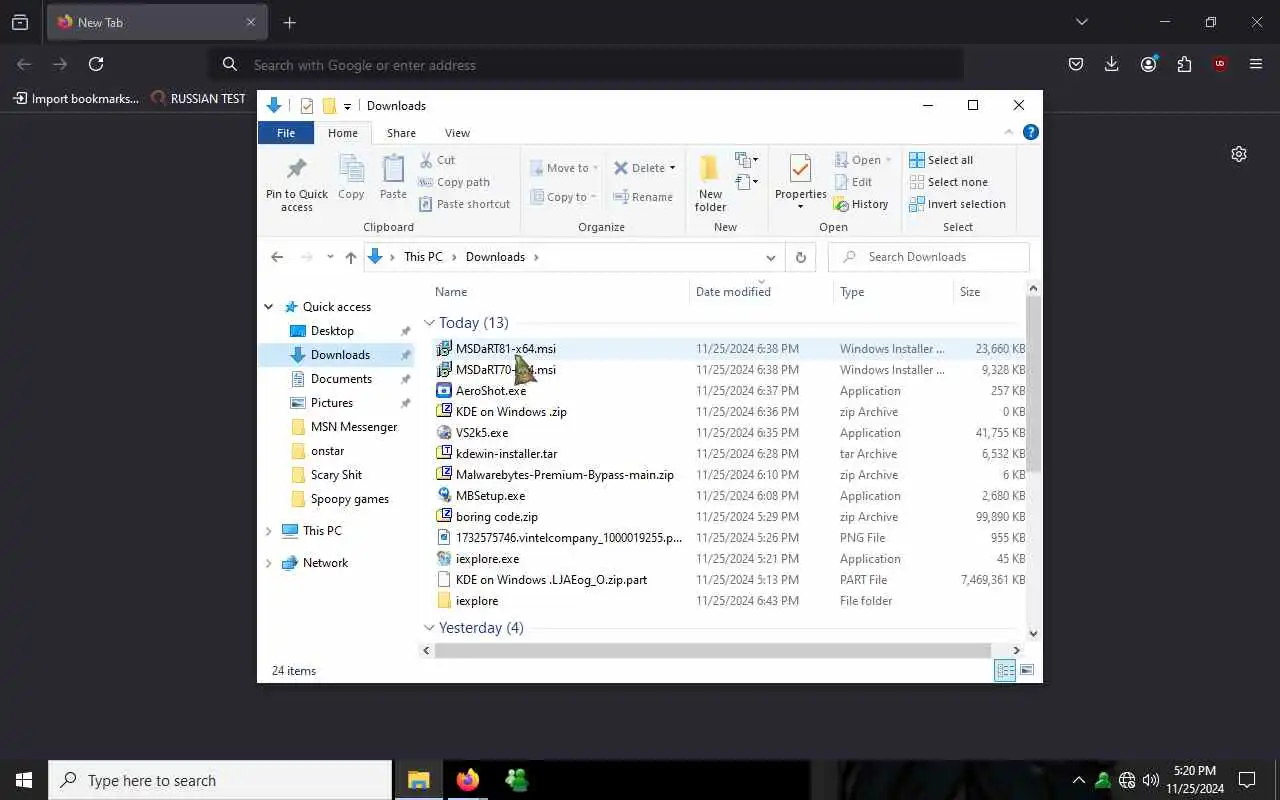Click the vertical scrollbar down arrow
1280x800 pixels.
pyautogui.click(x=1034, y=633)
